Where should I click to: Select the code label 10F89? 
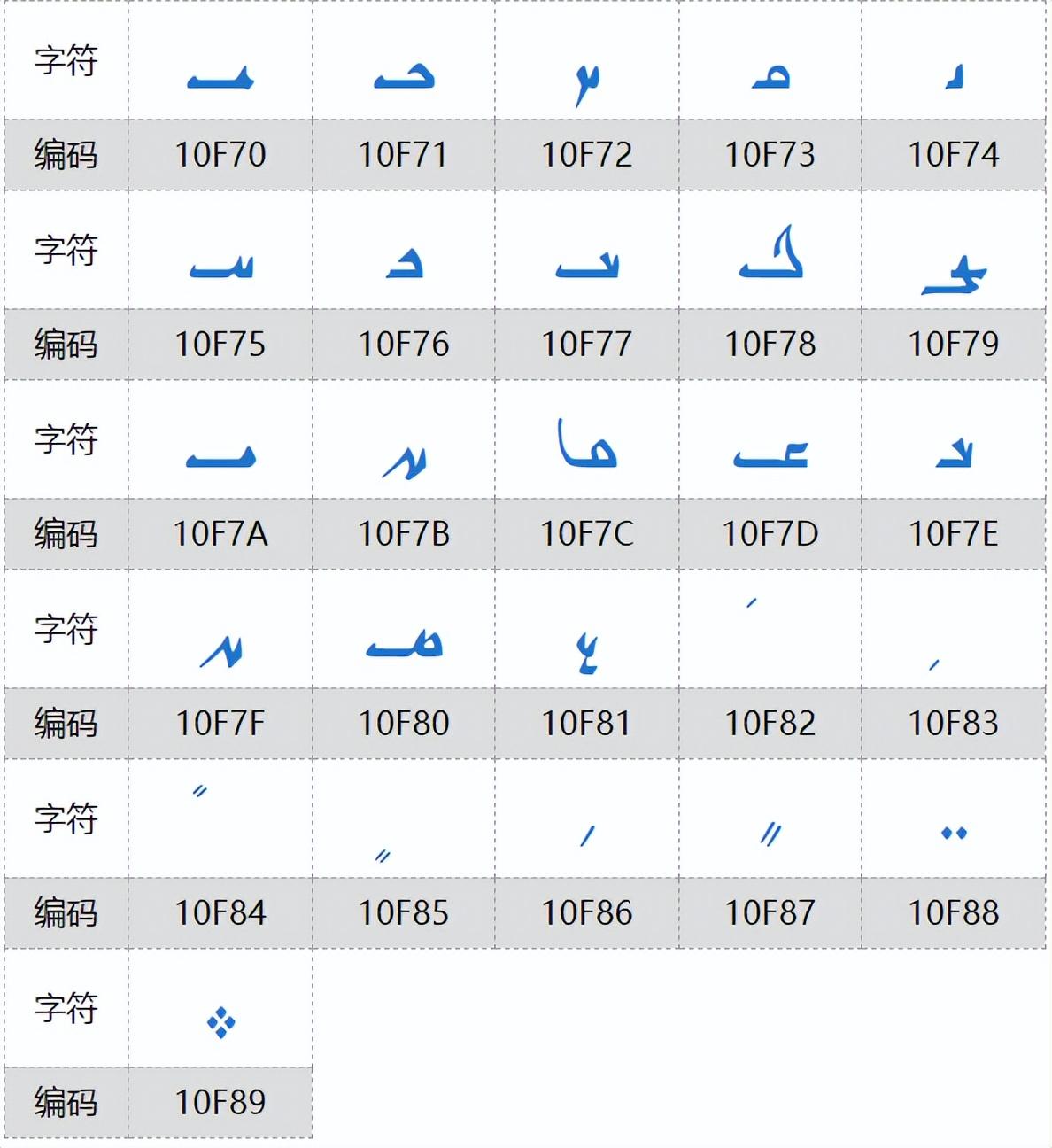coord(220,1103)
